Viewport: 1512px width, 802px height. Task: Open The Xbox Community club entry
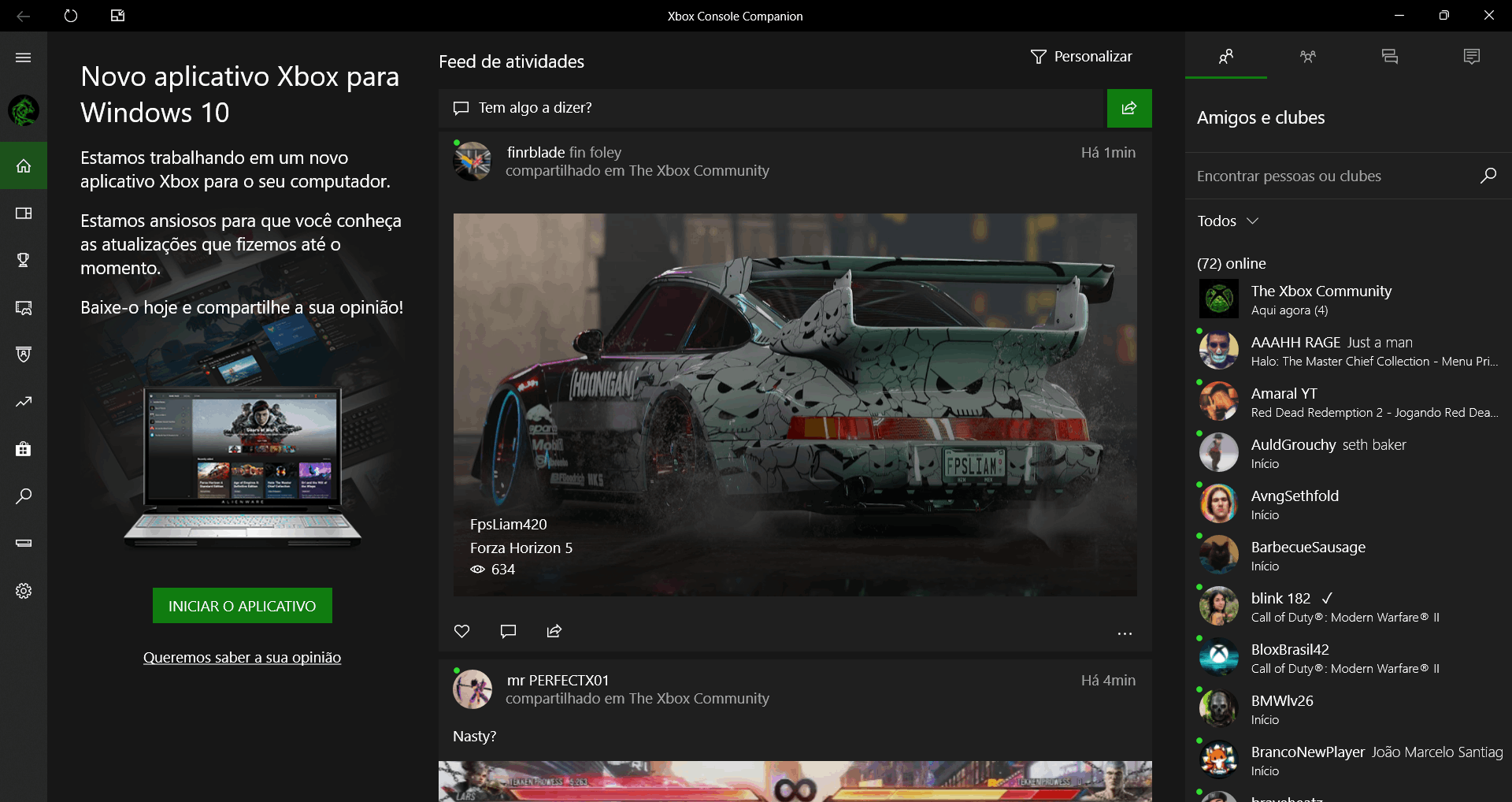1348,299
